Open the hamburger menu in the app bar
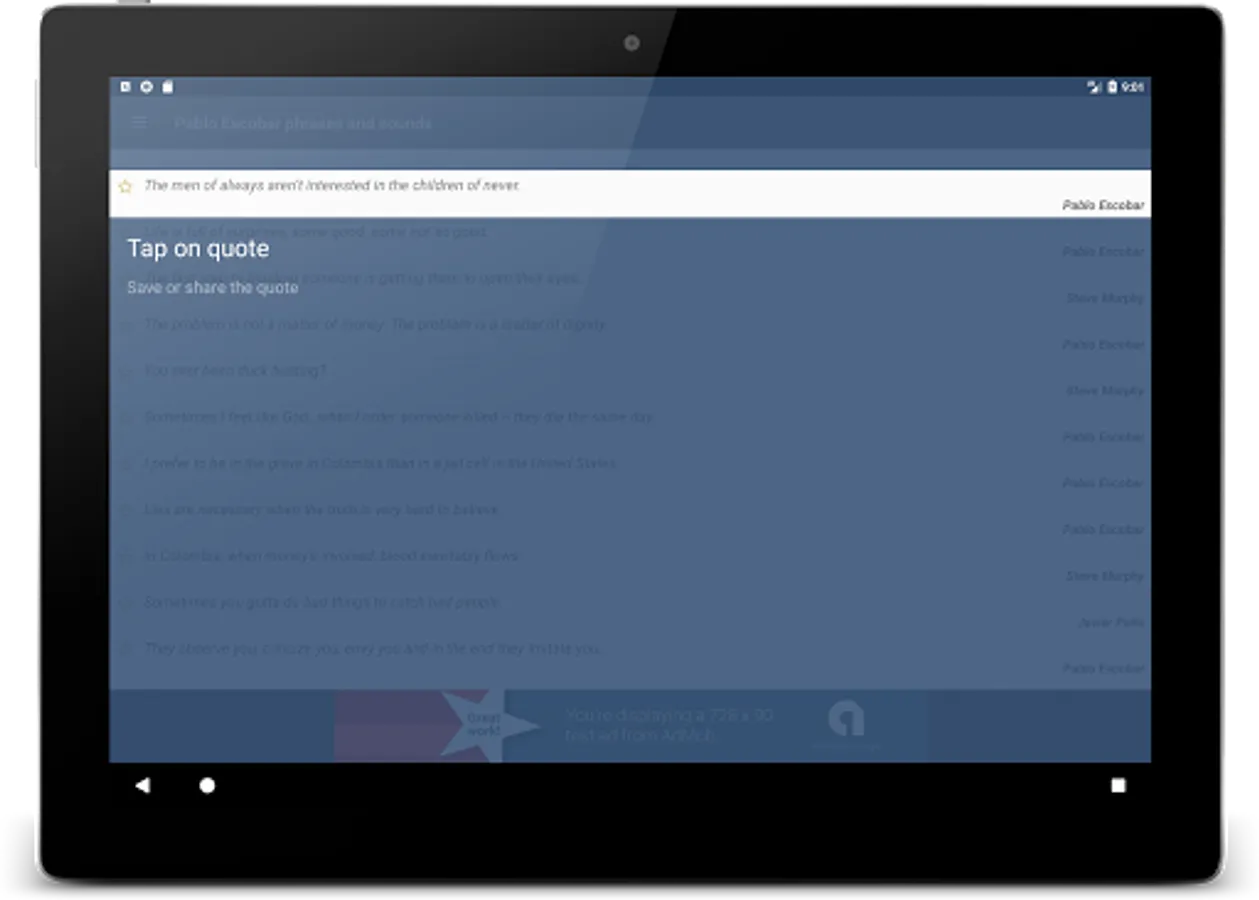1259x900 pixels. [x=139, y=122]
